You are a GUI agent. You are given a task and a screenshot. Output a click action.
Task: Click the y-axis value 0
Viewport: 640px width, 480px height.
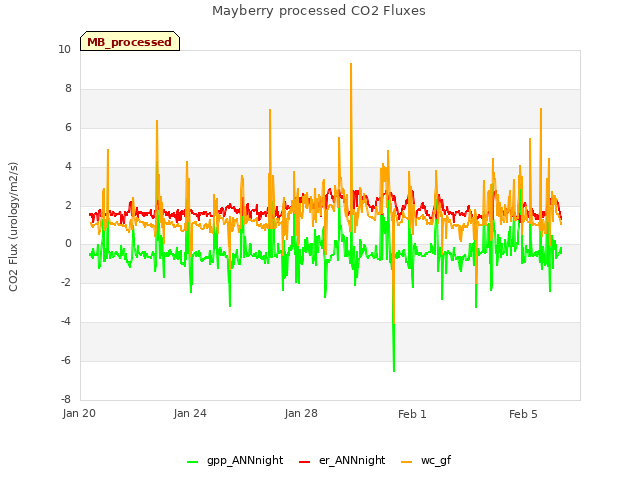[68, 244]
